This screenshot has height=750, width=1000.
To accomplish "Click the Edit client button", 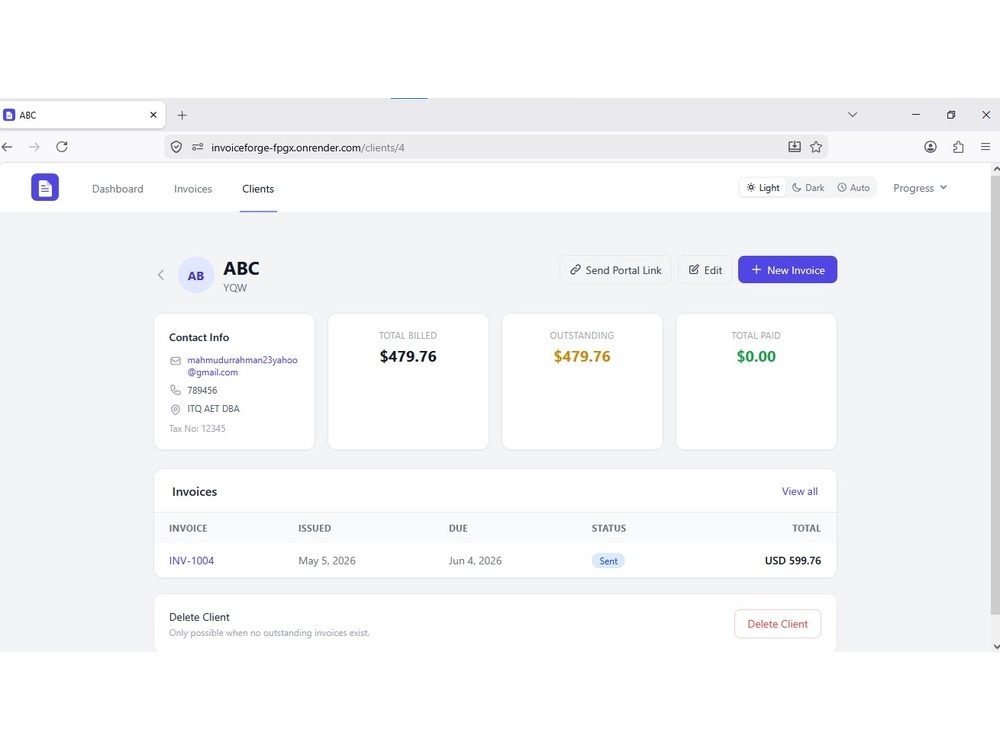I will (x=705, y=270).
